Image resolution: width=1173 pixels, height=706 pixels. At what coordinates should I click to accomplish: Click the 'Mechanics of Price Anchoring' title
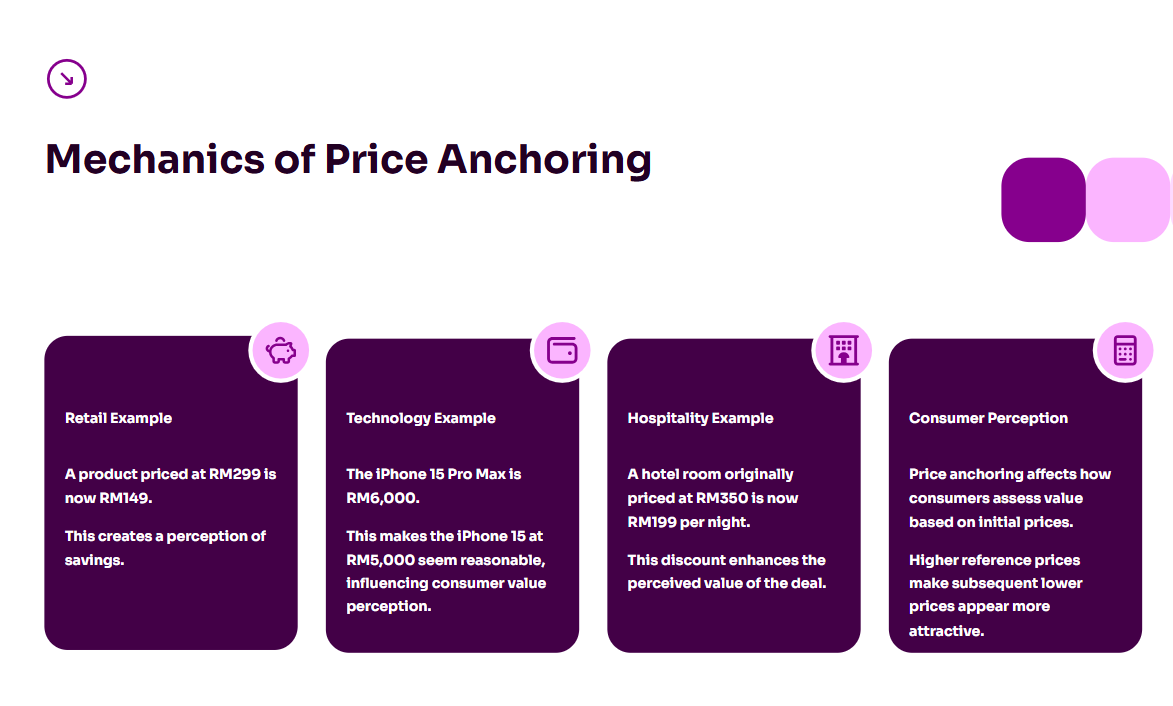[x=348, y=159]
